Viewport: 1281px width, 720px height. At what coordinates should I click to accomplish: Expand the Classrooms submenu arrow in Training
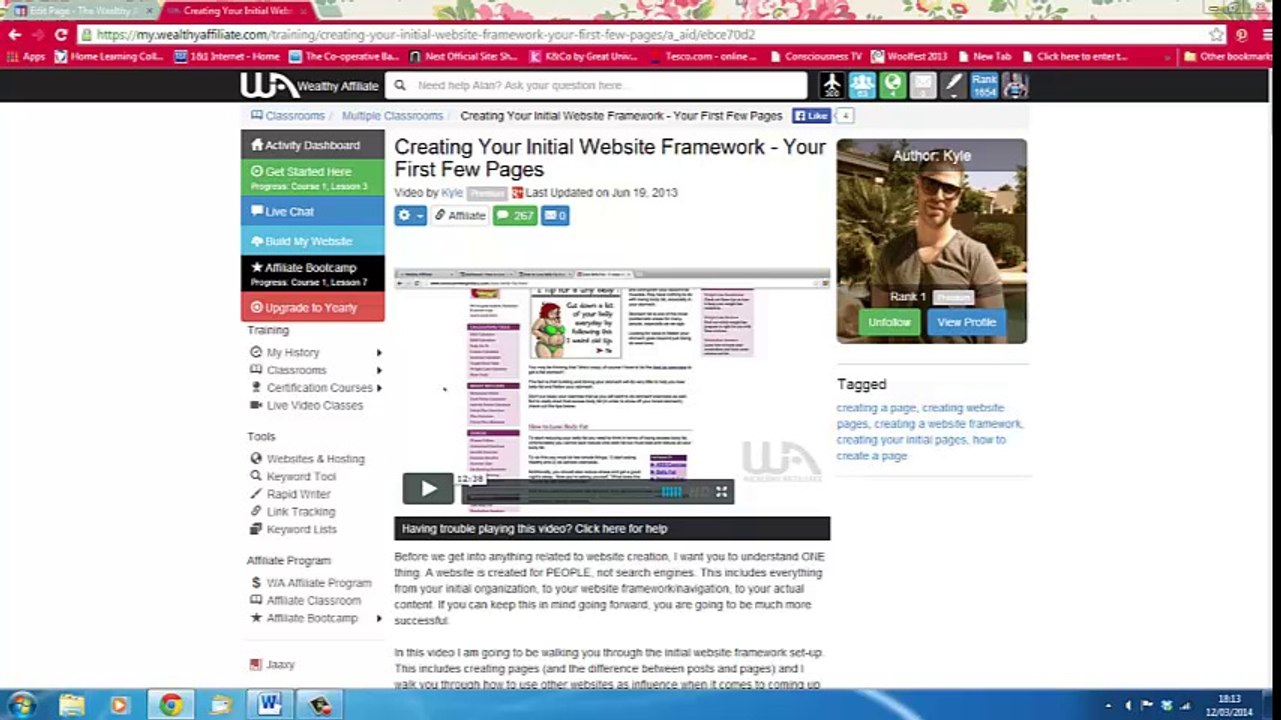click(x=379, y=370)
